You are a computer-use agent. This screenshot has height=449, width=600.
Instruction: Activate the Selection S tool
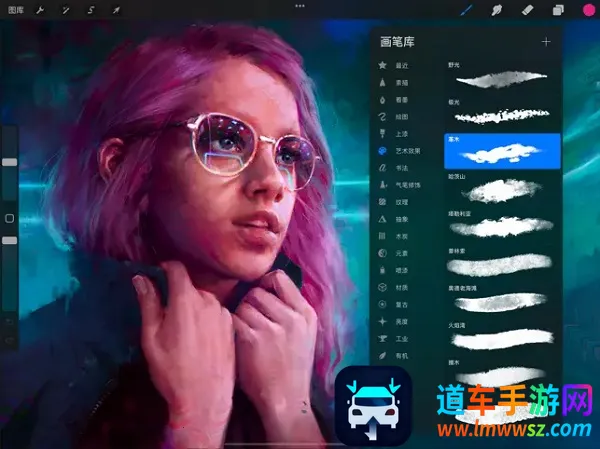[x=91, y=10]
